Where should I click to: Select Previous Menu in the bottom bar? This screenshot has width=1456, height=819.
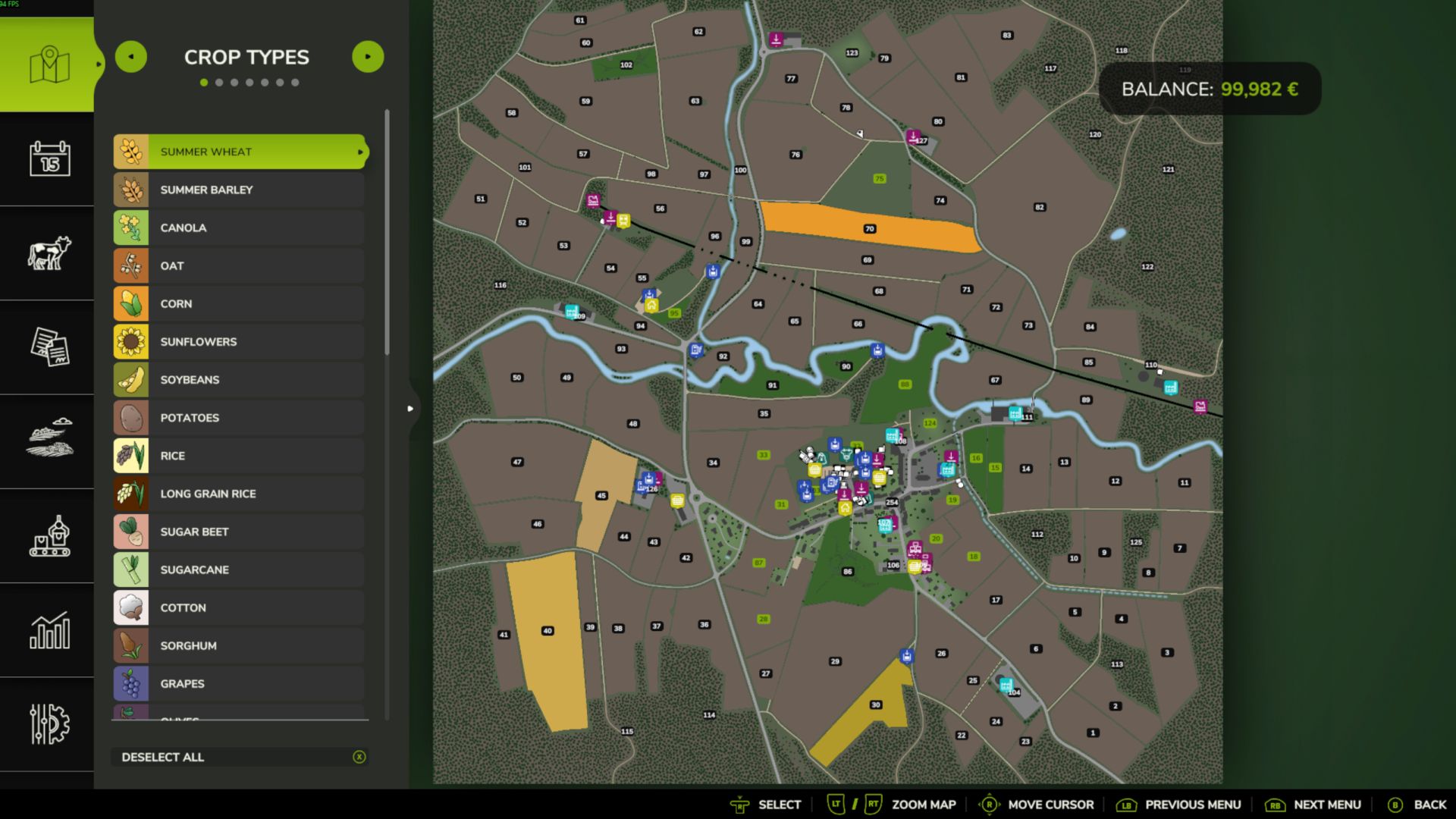pyautogui.click(x=1193, y=804)
